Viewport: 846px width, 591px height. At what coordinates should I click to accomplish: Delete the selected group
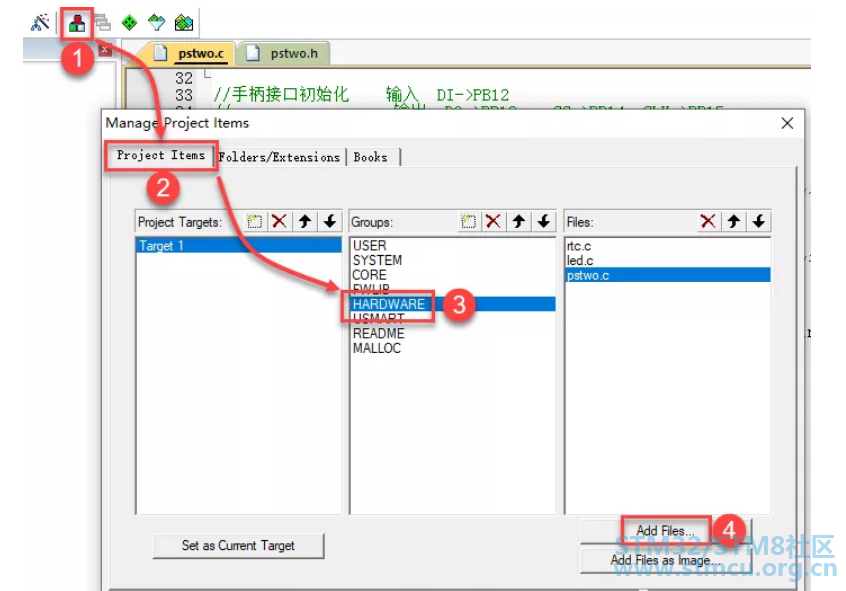click(x=493, y=221)
